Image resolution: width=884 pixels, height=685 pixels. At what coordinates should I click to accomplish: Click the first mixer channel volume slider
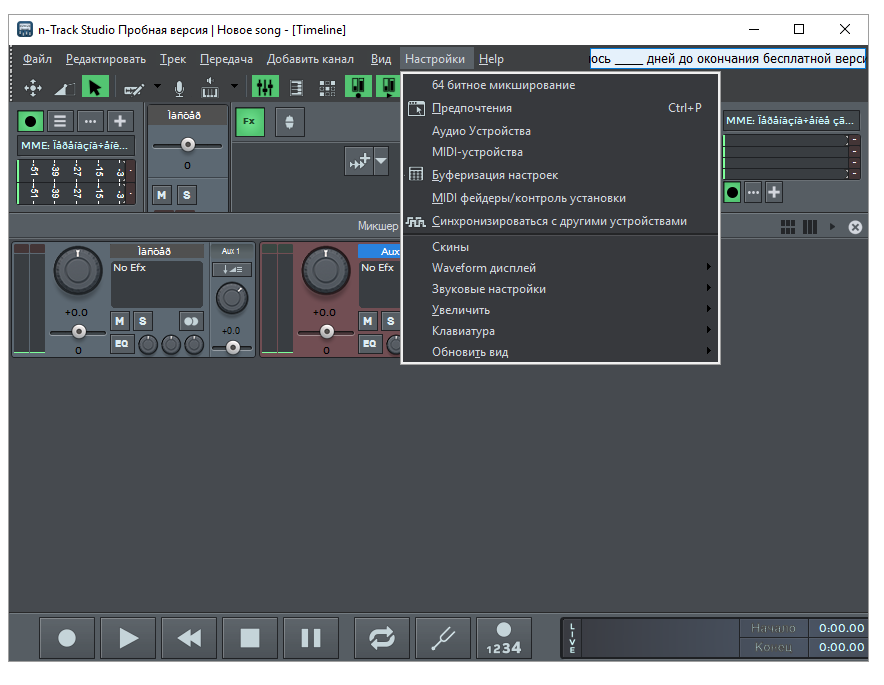pyautogui.click(x=78, y=331)
